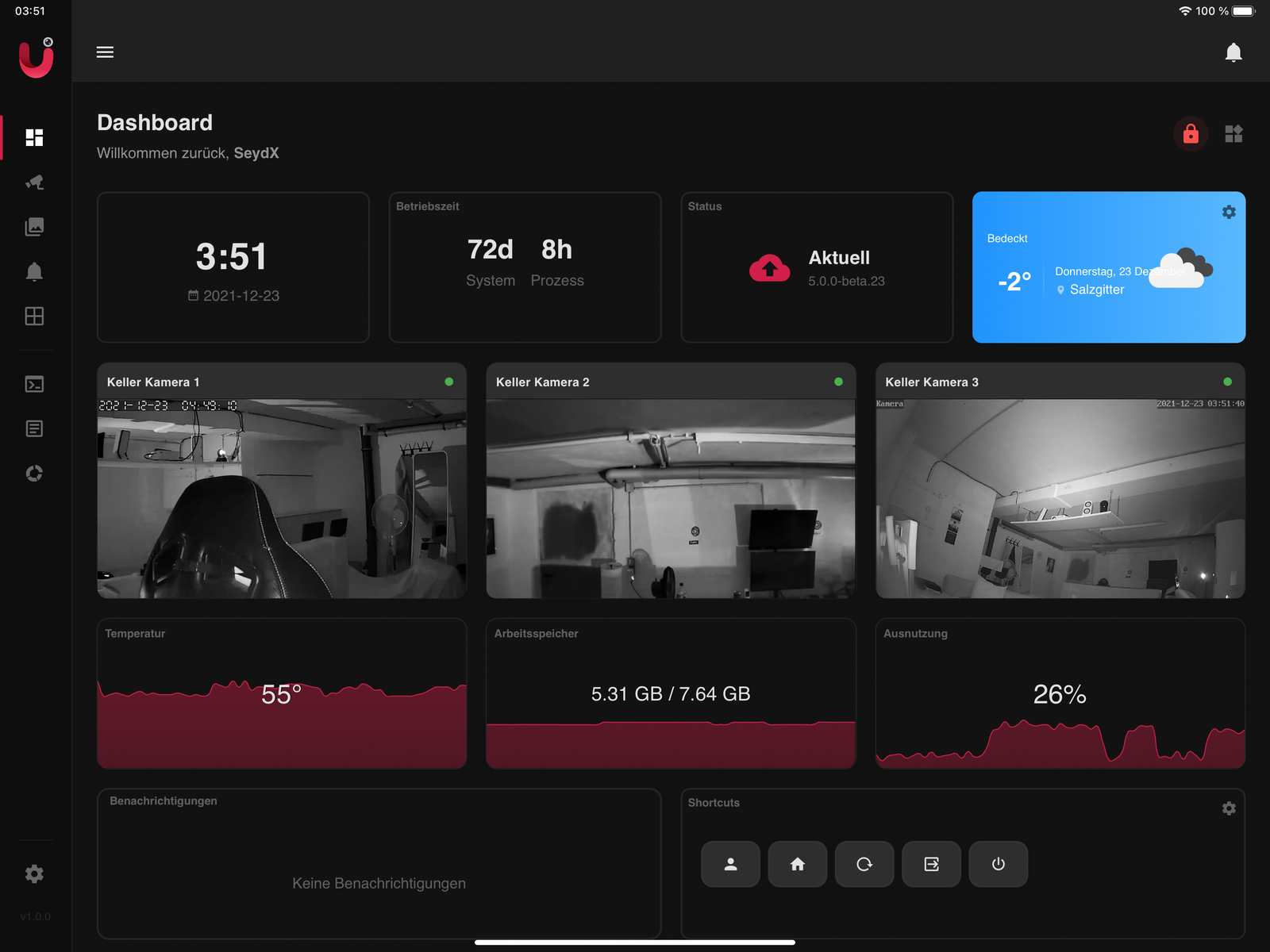Open the Utilization page in the sidebar
This screenshot has height=952, width=1270.
(x=34, y=474)
